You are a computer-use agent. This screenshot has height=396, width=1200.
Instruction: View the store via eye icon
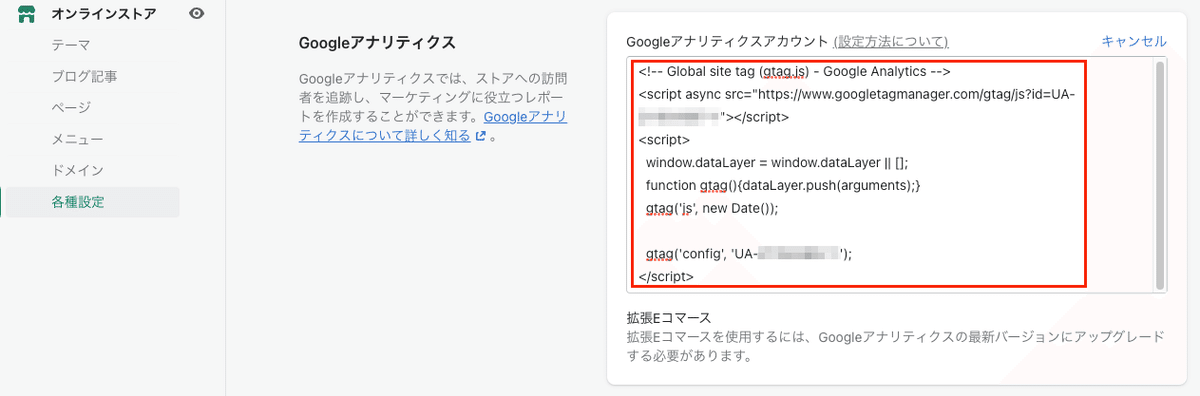point(197,14)
